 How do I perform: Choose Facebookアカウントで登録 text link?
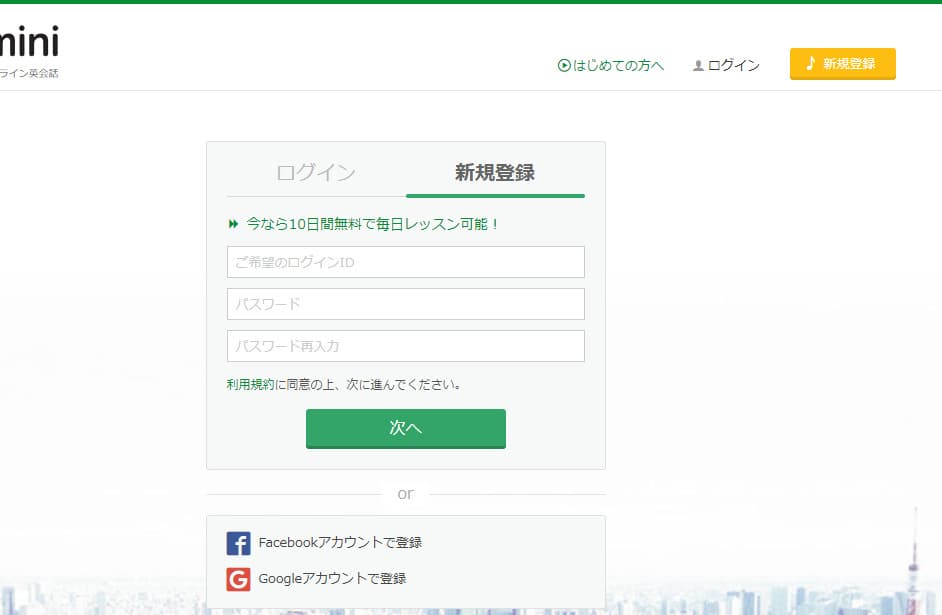click(340, 542)
